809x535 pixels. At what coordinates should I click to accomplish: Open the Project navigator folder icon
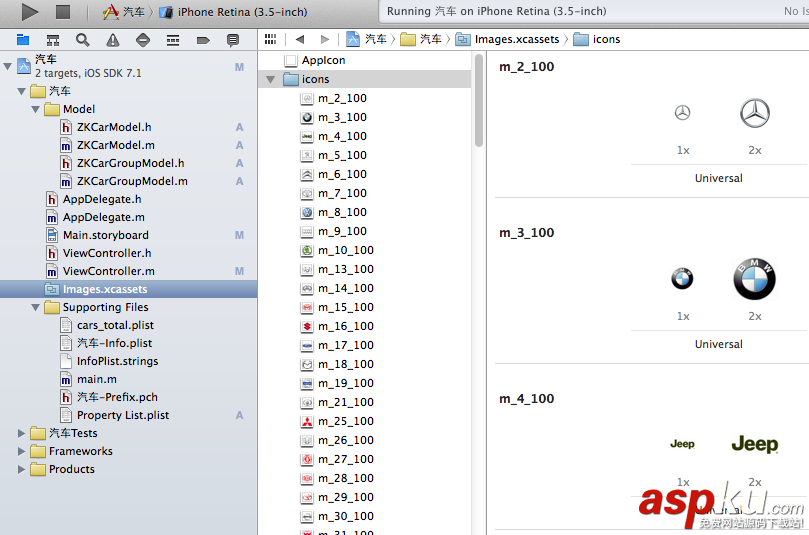coord(23,40)
